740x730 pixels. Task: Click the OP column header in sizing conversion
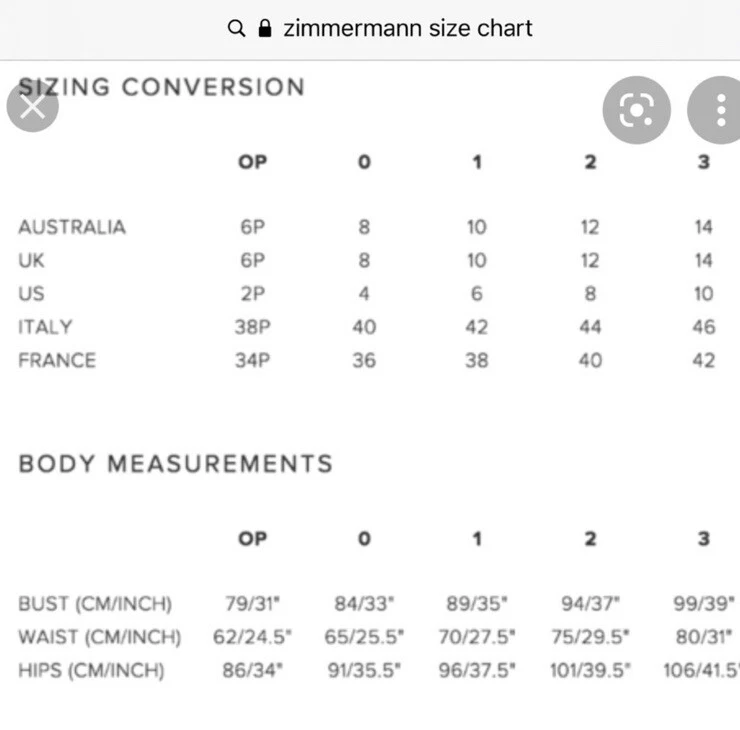pos(252,162)
